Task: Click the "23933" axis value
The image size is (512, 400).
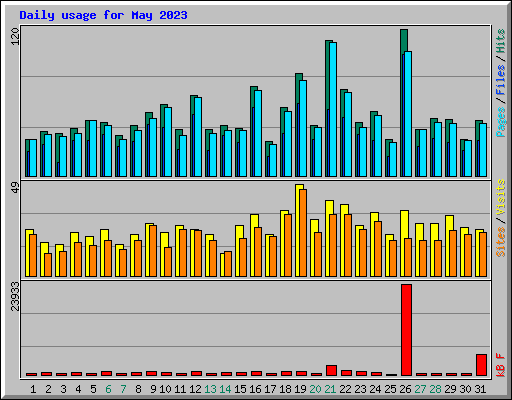Action: click(x=15, y=296)
